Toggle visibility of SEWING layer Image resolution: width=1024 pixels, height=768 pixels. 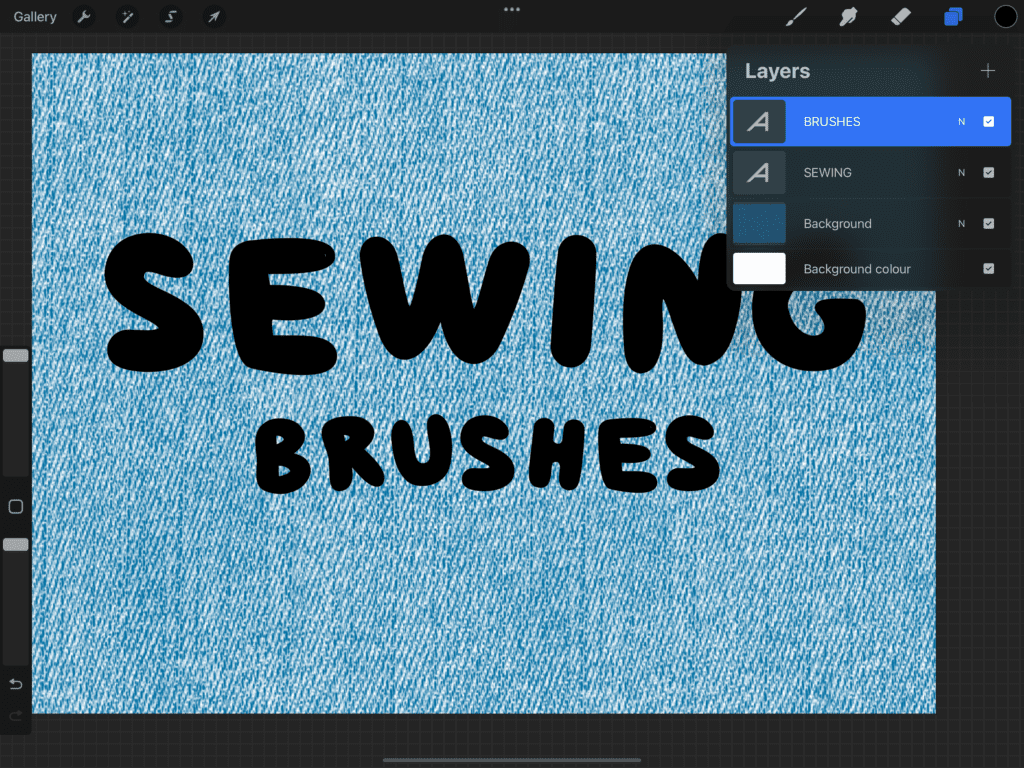click(x=988, y=173)
